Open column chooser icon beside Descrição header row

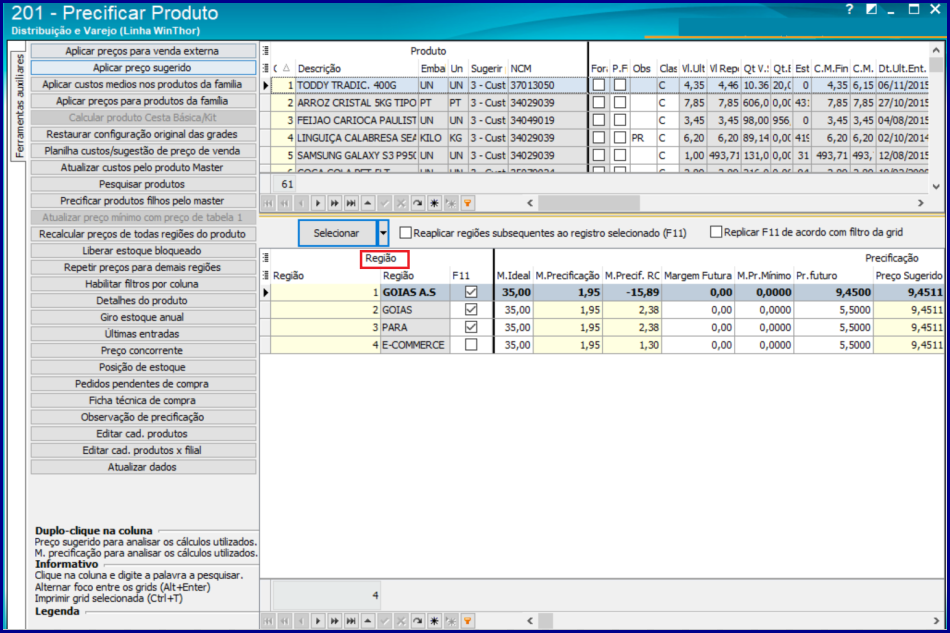(x=265, y=68)
